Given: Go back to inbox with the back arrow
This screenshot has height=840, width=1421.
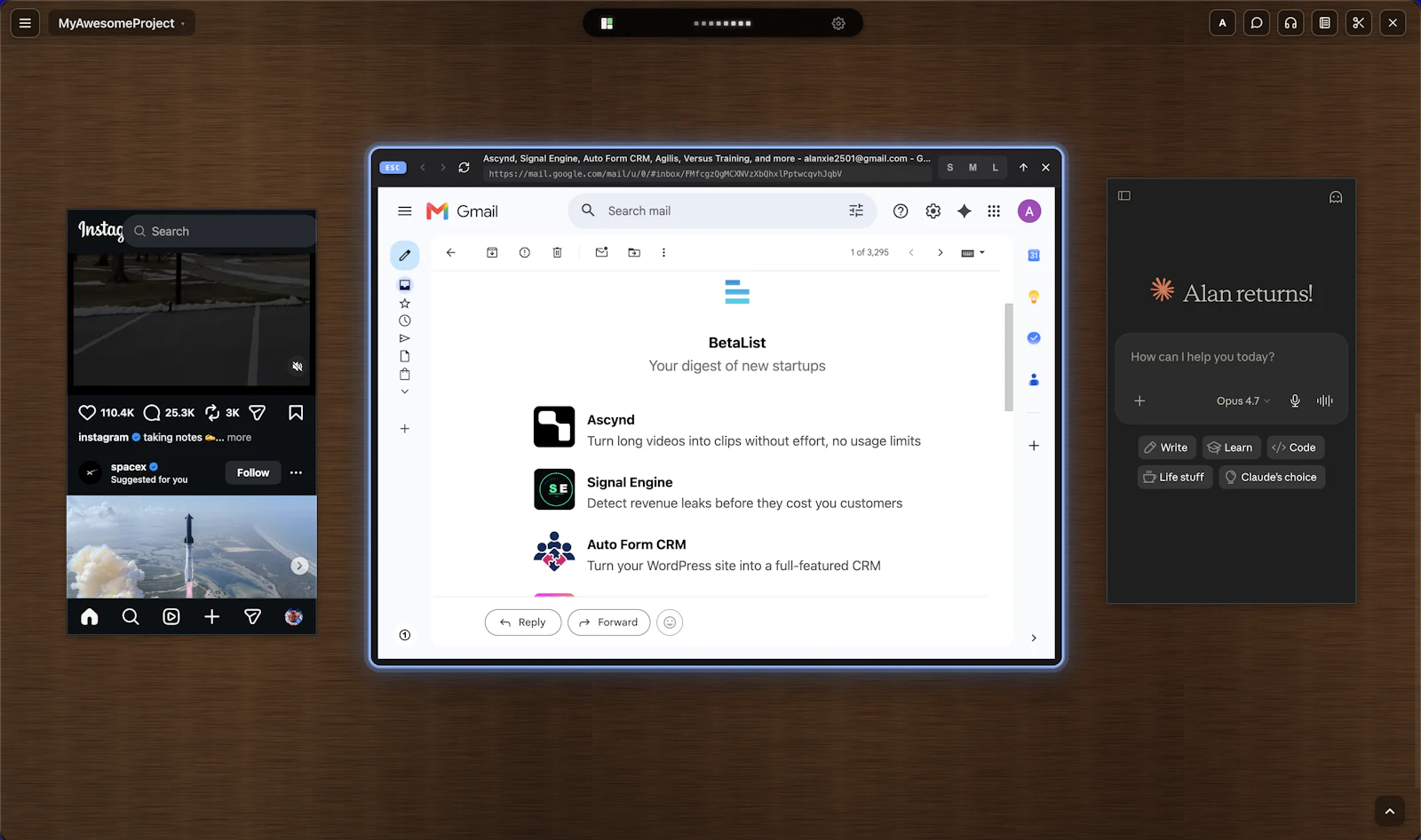Looking at the screenshot, I should pyautogui.click(x=451, y=253).
